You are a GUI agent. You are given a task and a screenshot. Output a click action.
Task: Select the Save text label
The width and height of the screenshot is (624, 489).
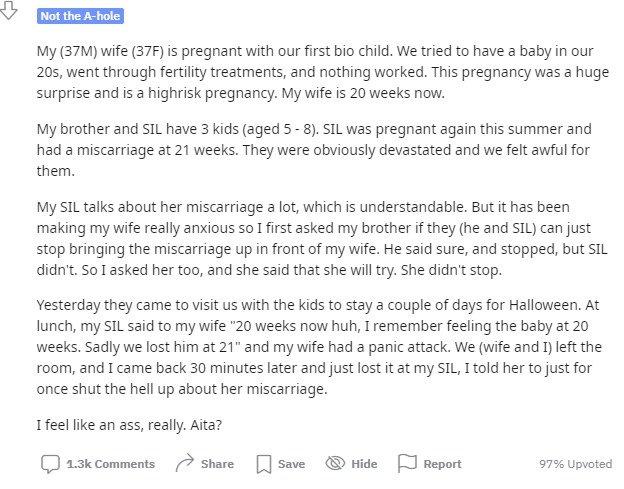click(291, 464)
